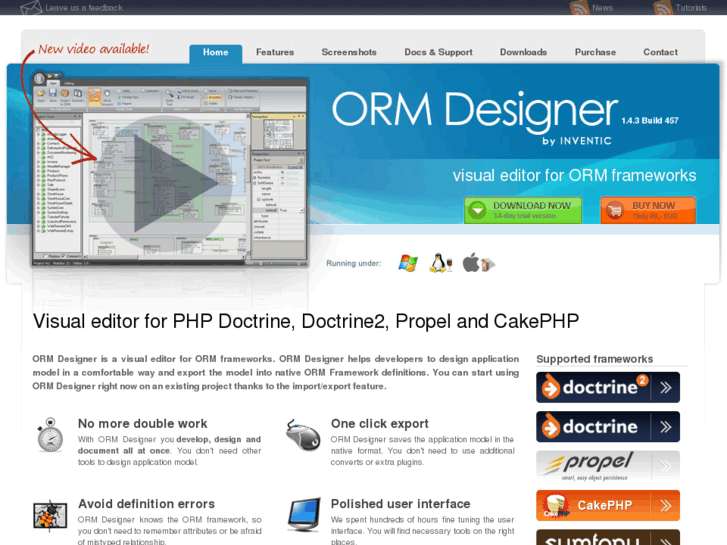Image resolution: width=727 pixels, height=545 pixels.
Task: Click the feedback envelope icon
Action: 31,7
